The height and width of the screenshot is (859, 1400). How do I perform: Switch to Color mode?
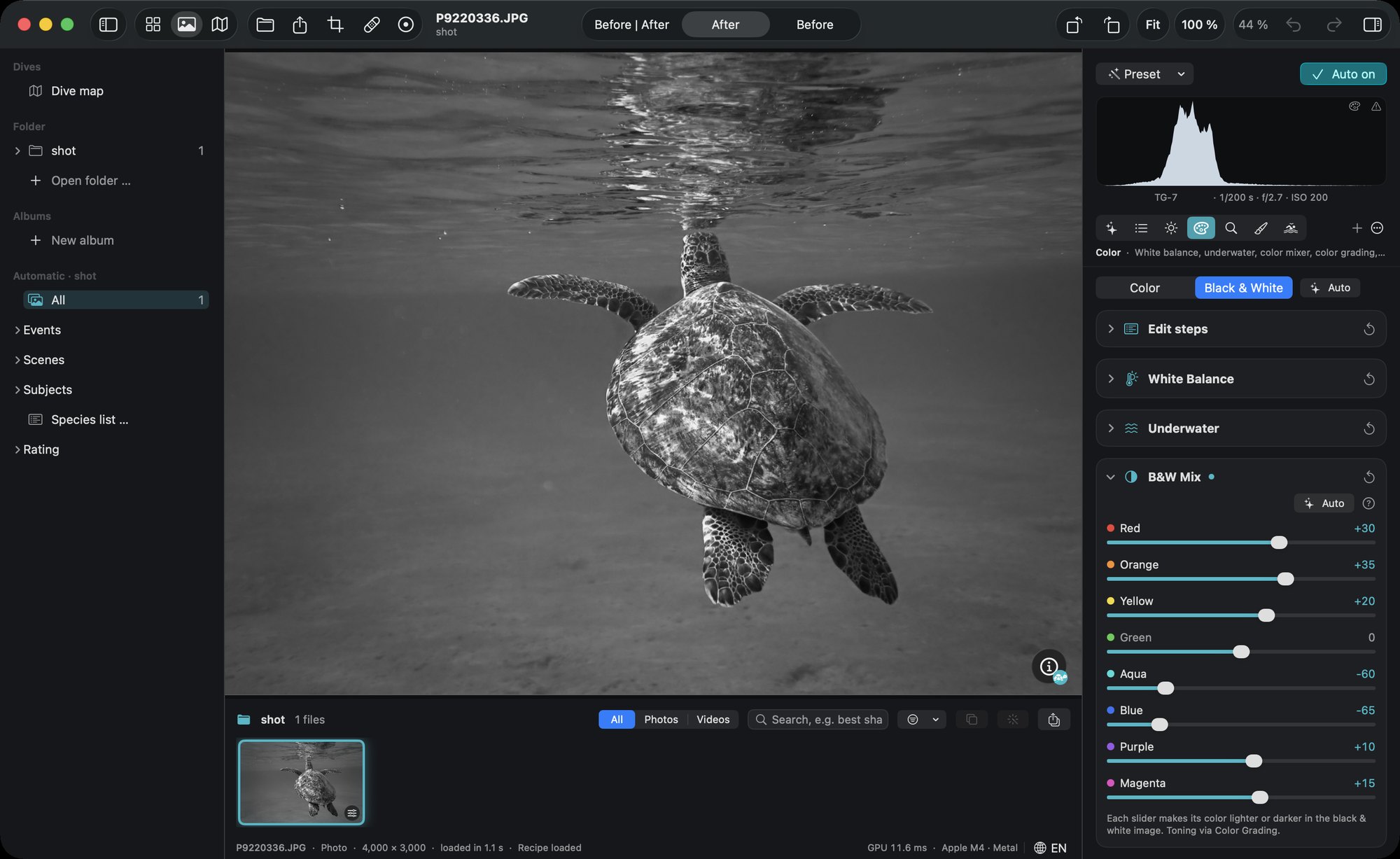click(1144, 288)
